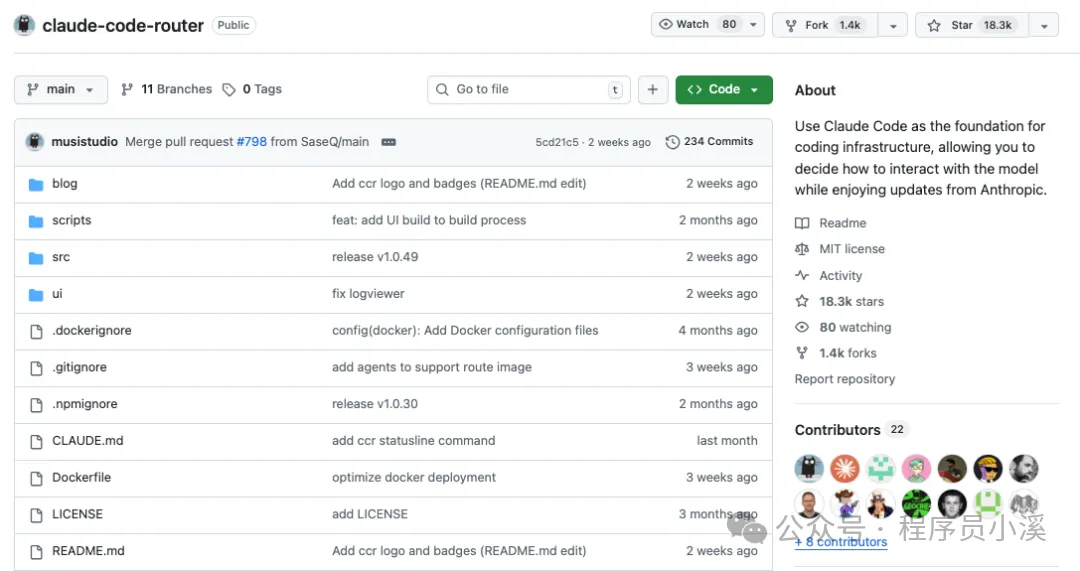The image size is (1080, 571).
Task: Click Report repository
Action: click(x=844, y=379)
